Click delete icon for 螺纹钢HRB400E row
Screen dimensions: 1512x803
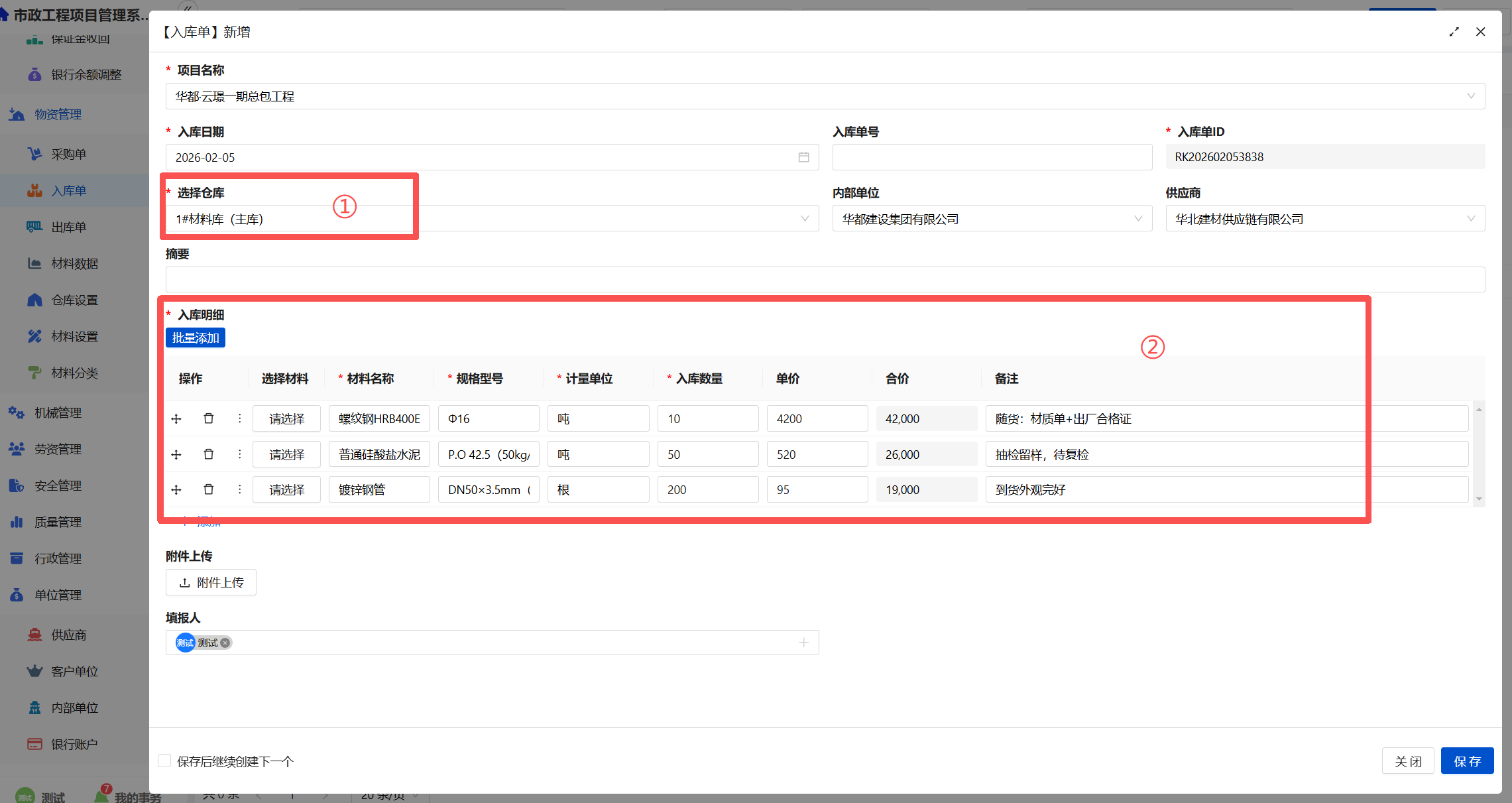pos(208,418)
